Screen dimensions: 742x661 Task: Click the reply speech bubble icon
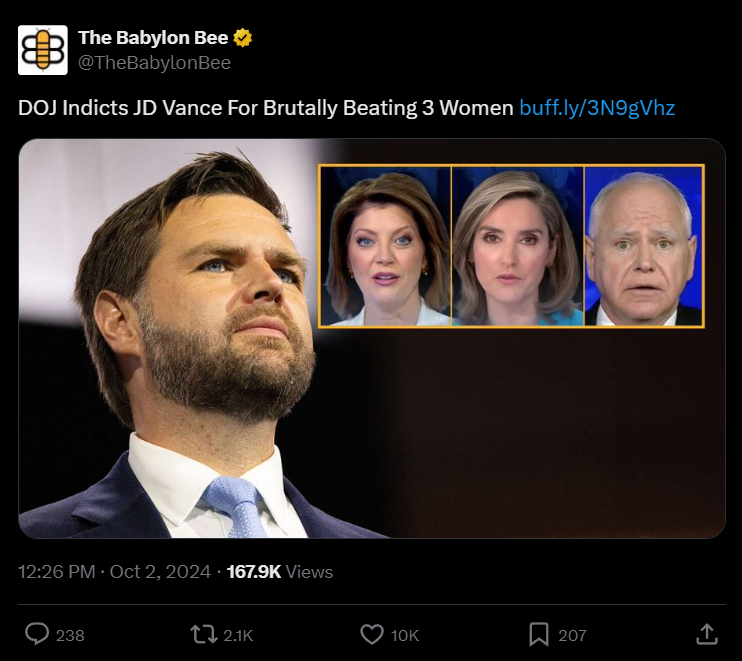point(37,634)
